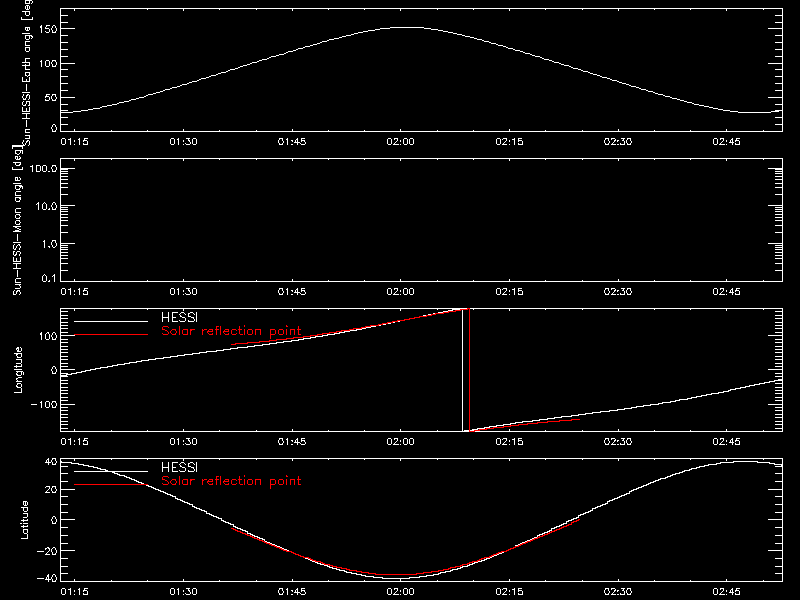
Task: Click the Sun-HESSI-Earth angle axis title
Action: (28, 73)
